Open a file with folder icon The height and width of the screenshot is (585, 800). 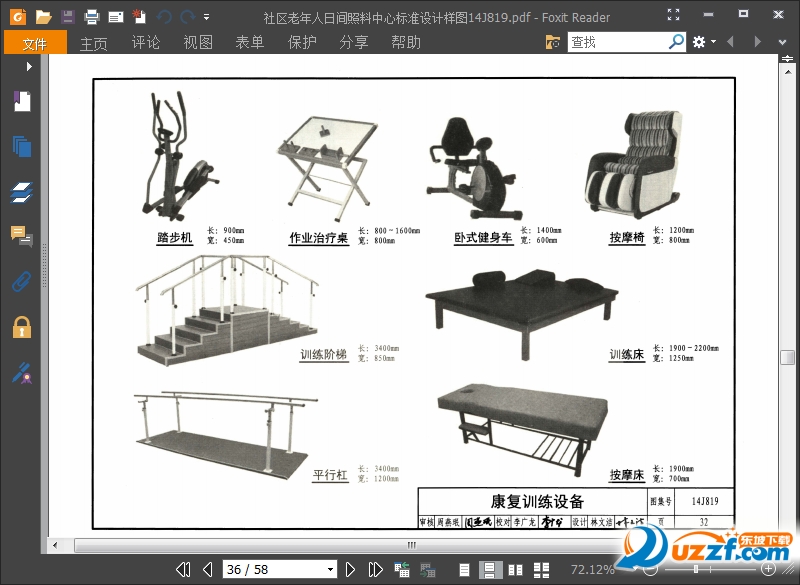[x=44, y=17]
